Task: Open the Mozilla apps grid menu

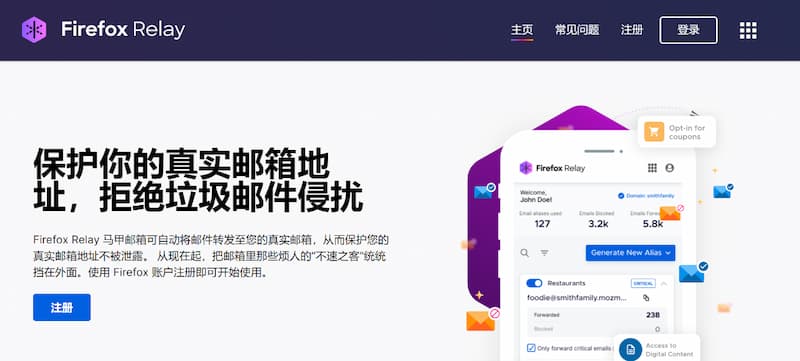Action: pyautogui.click(x=748, y=30)
